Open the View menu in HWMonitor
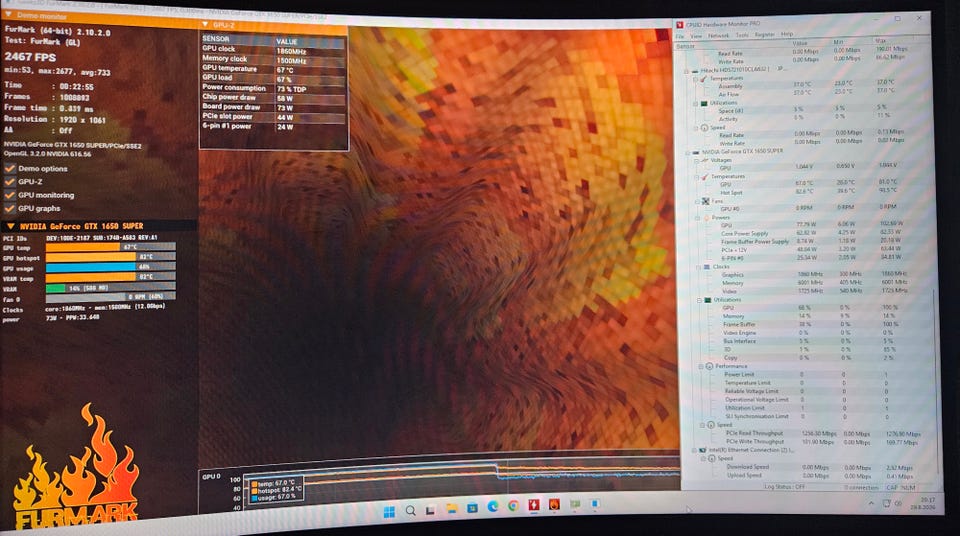Viewport: 960px width, 536px height. pyautogui.click(x=696, y=36)
